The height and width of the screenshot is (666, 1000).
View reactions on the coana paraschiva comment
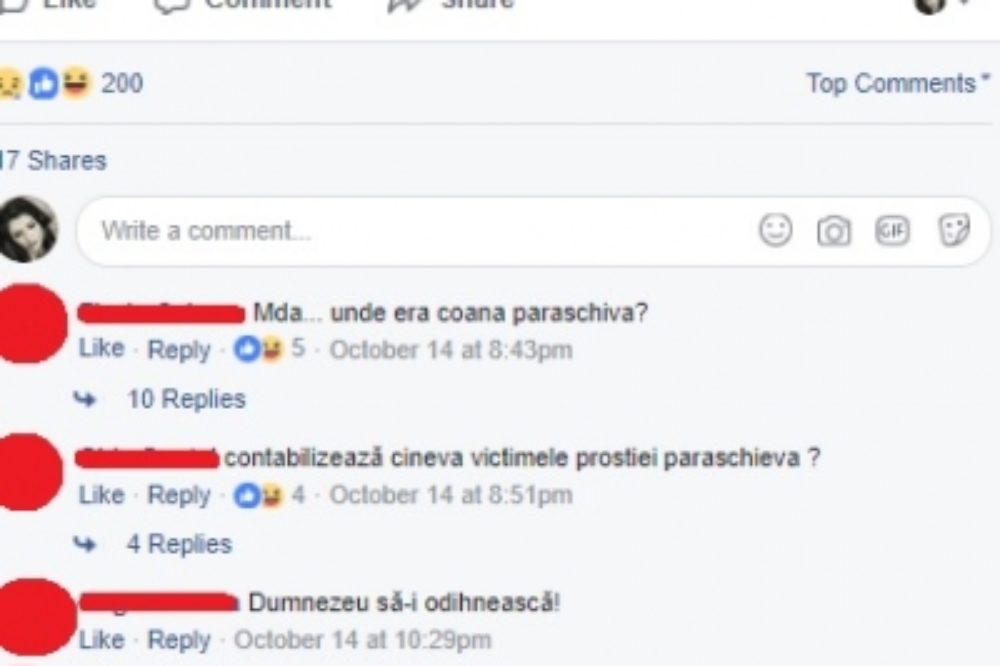coord(268,349)
